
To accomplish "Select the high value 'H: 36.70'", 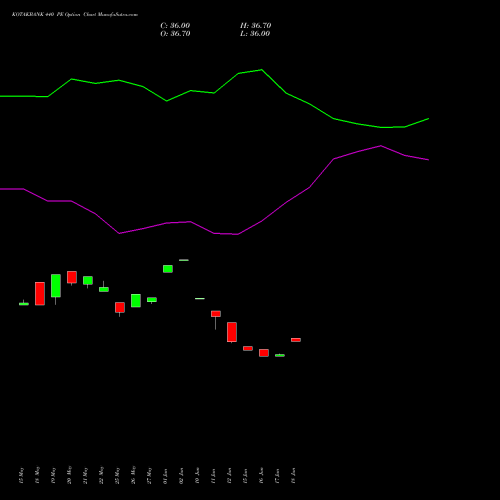I will point(256,26).
